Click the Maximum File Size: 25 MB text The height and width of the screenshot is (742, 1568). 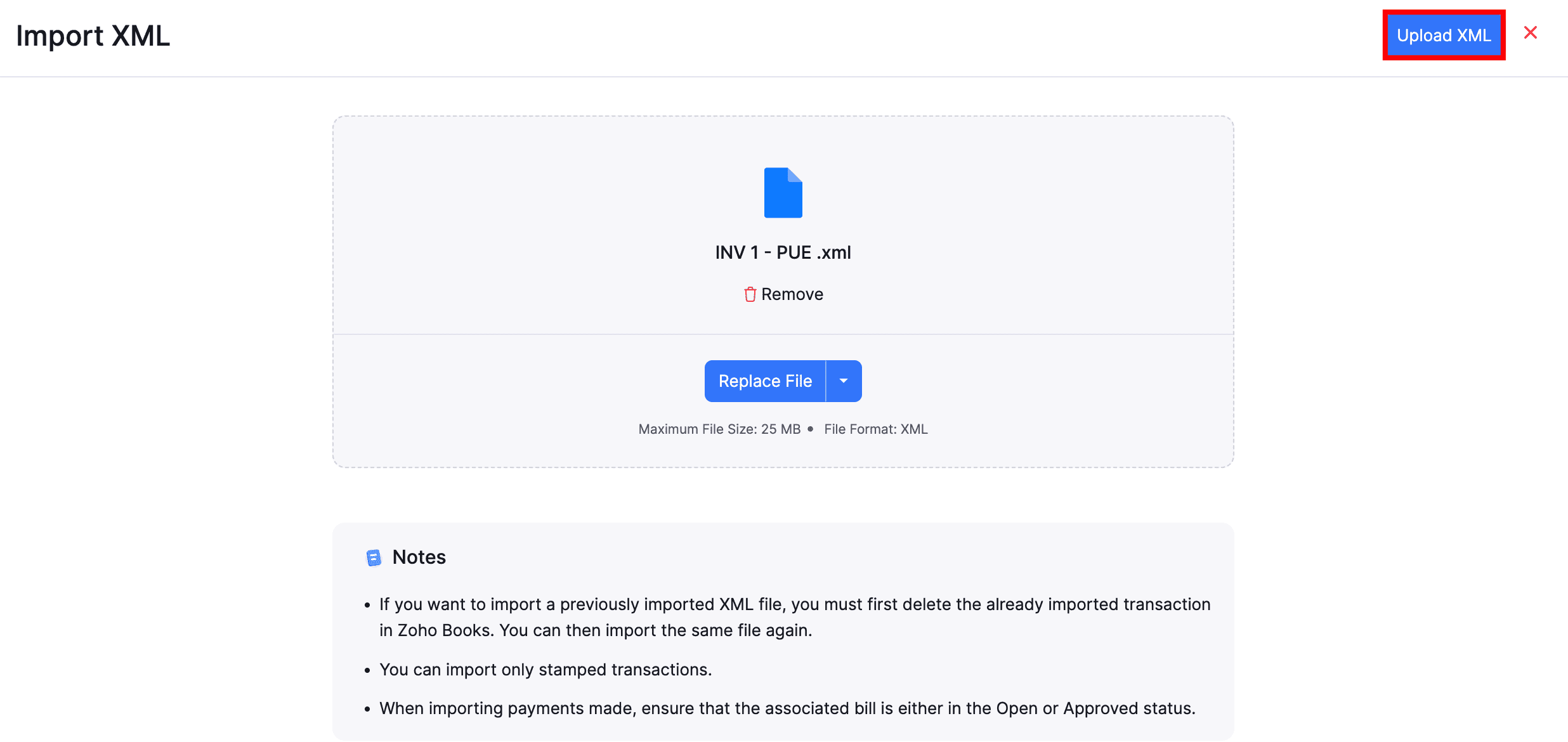tap(719, 429)
